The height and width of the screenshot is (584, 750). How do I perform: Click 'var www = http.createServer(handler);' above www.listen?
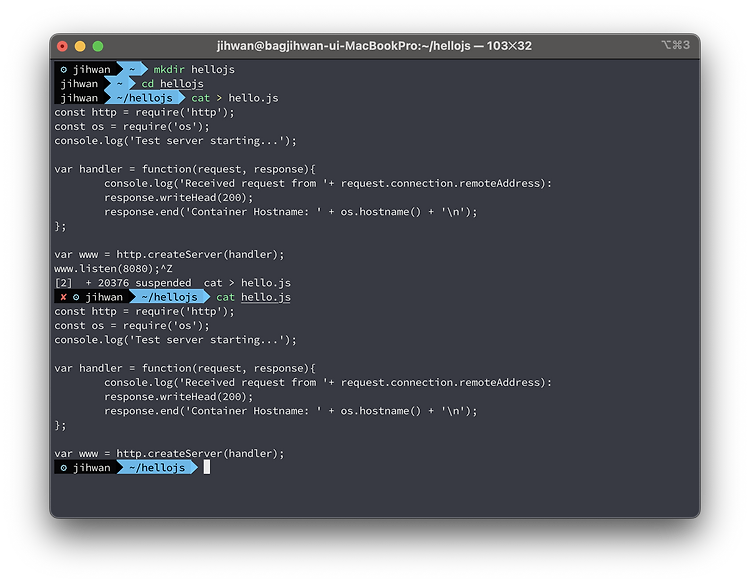tap(169, 255)
